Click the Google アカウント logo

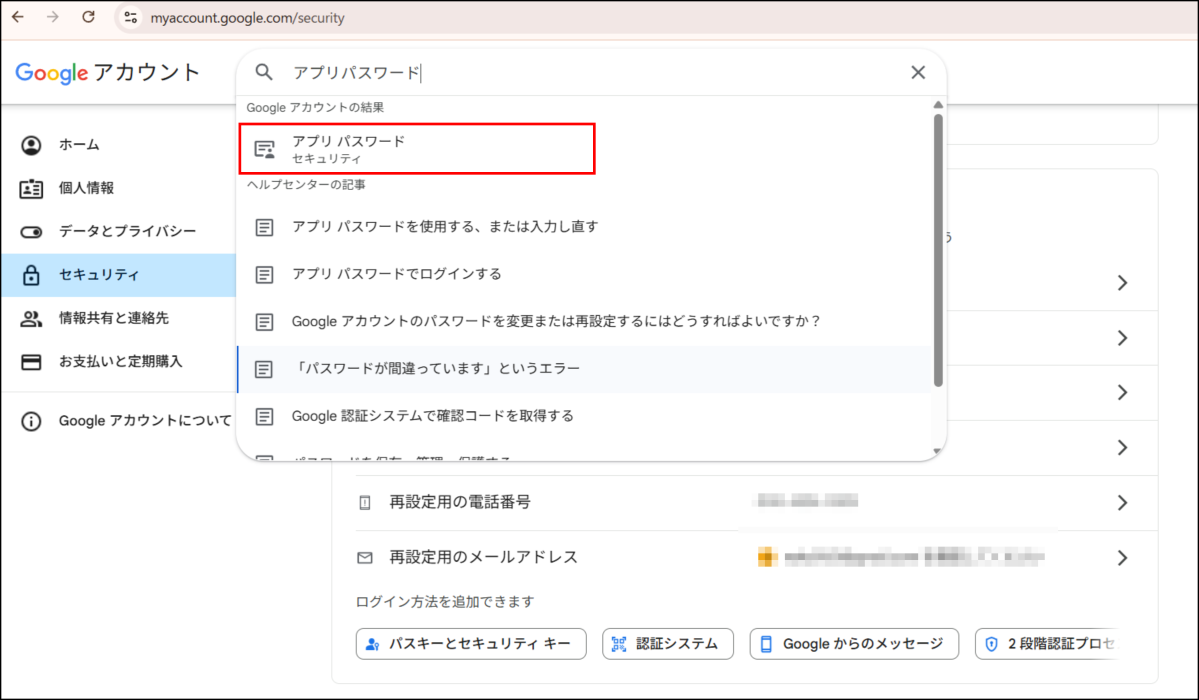(108, 73)
